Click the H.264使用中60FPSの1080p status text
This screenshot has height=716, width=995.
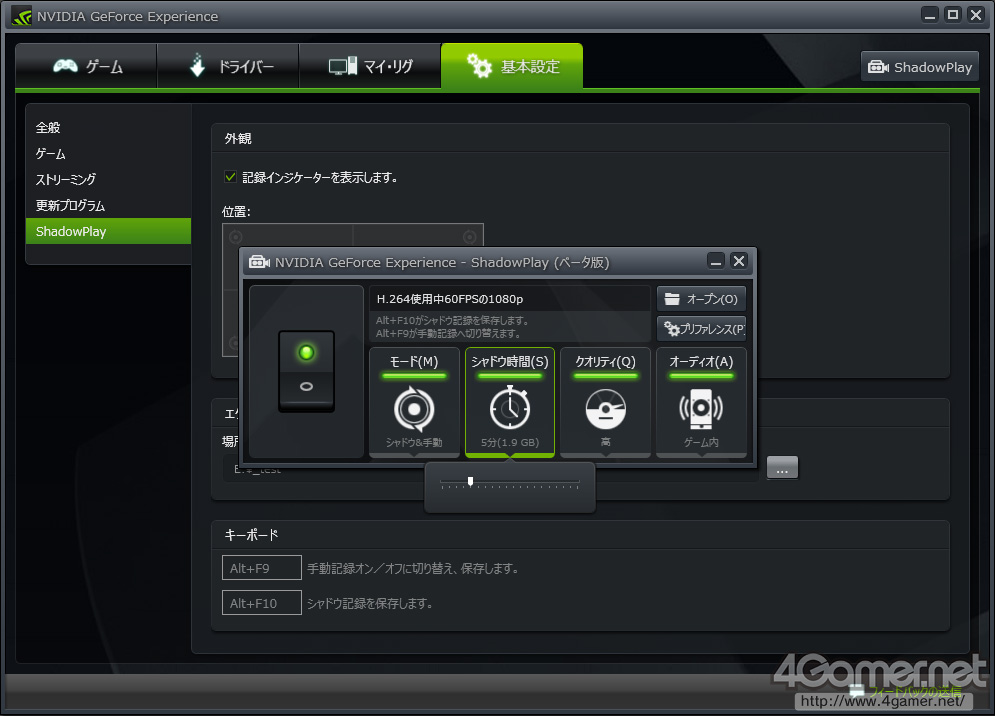coord(450,299)
